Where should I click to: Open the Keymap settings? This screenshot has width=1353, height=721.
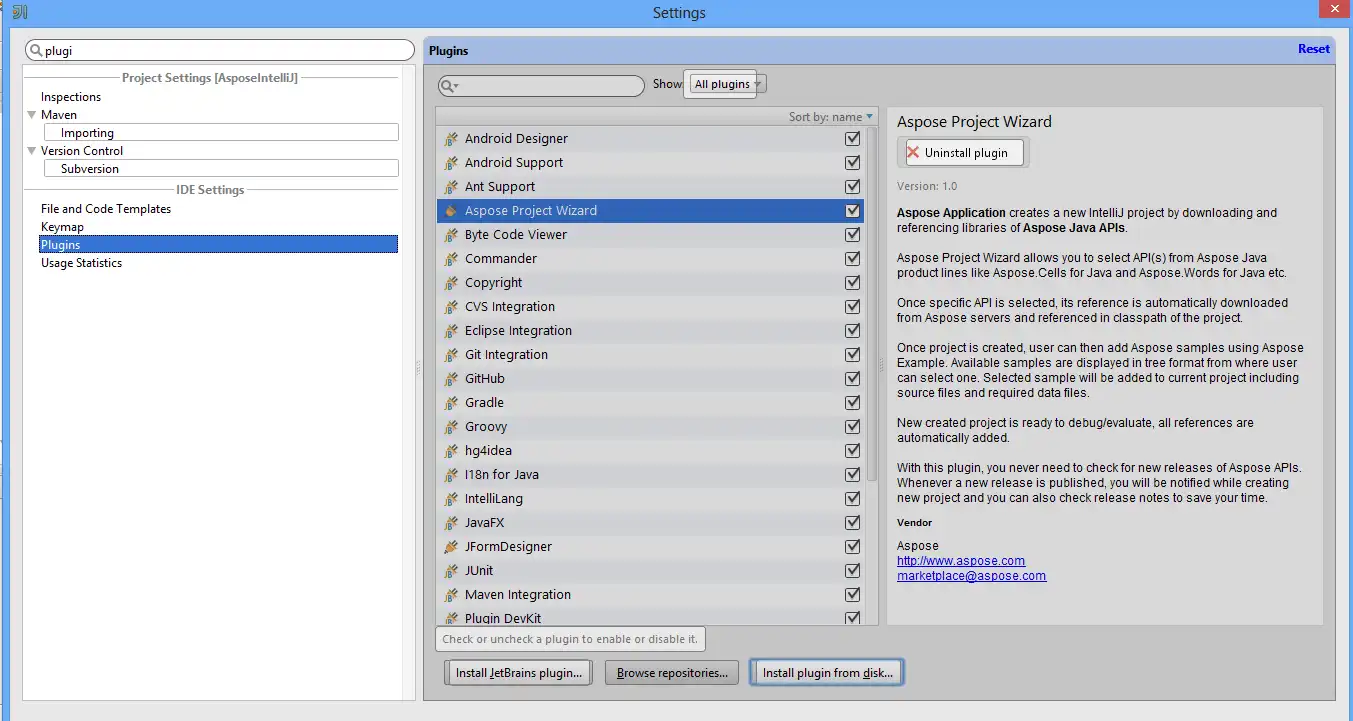coord(62,227)
